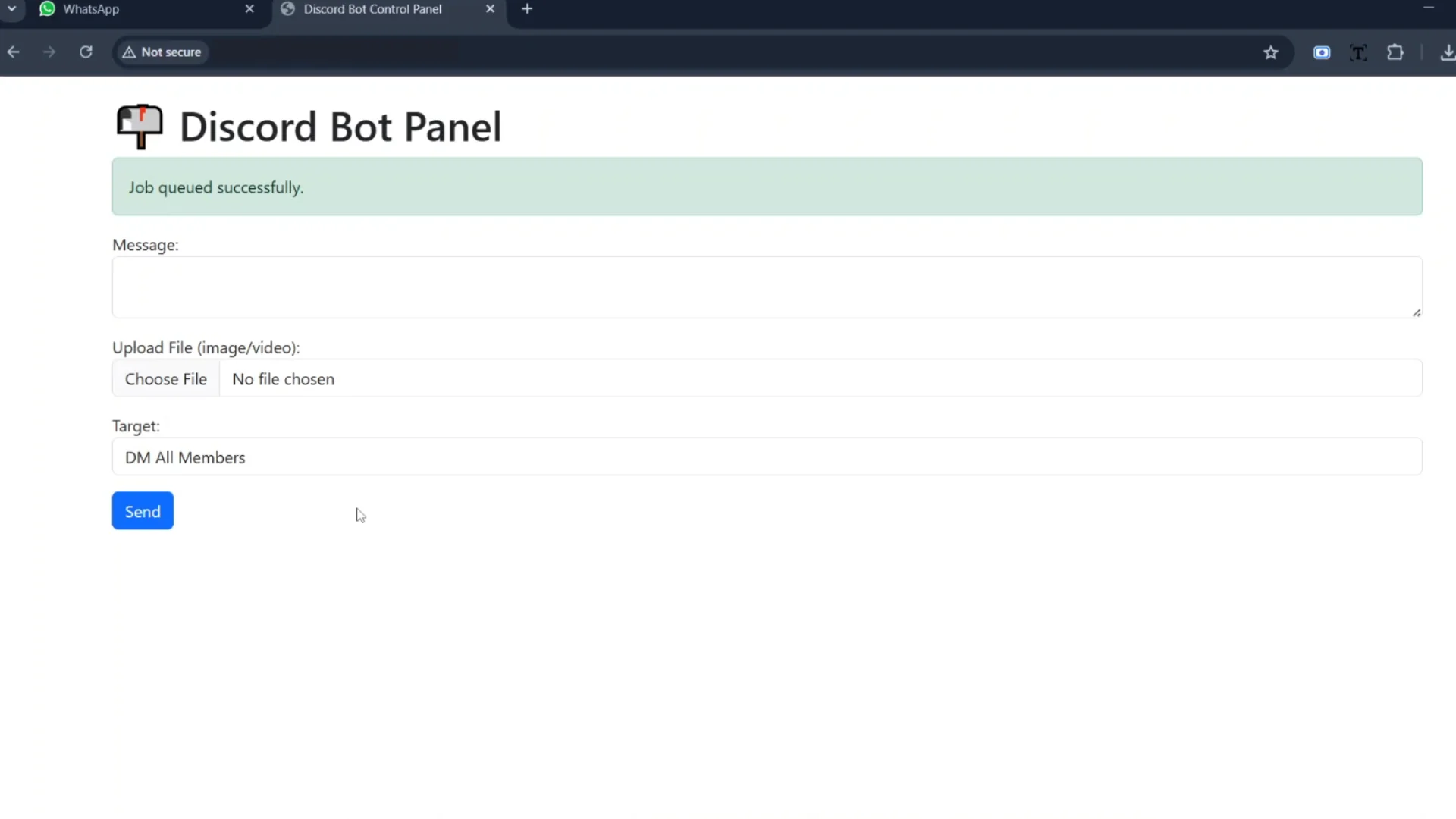Close the Discord Bot Control Panel tab
The height and width of the screenshot is (819, 1456).
pyautogui.click(x=490, y=9)
